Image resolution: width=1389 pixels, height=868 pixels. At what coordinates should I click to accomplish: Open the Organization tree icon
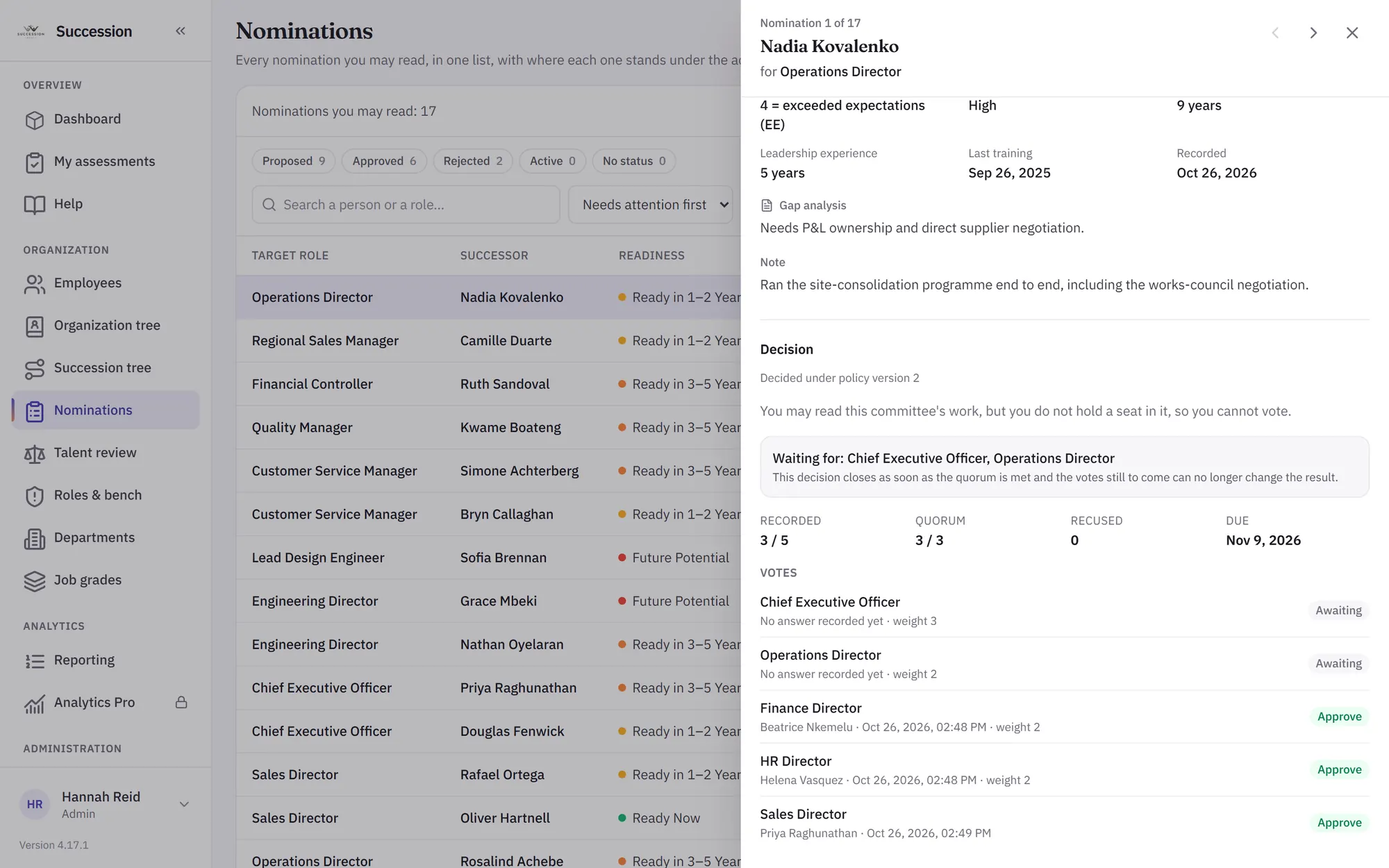tap(34, 326)
